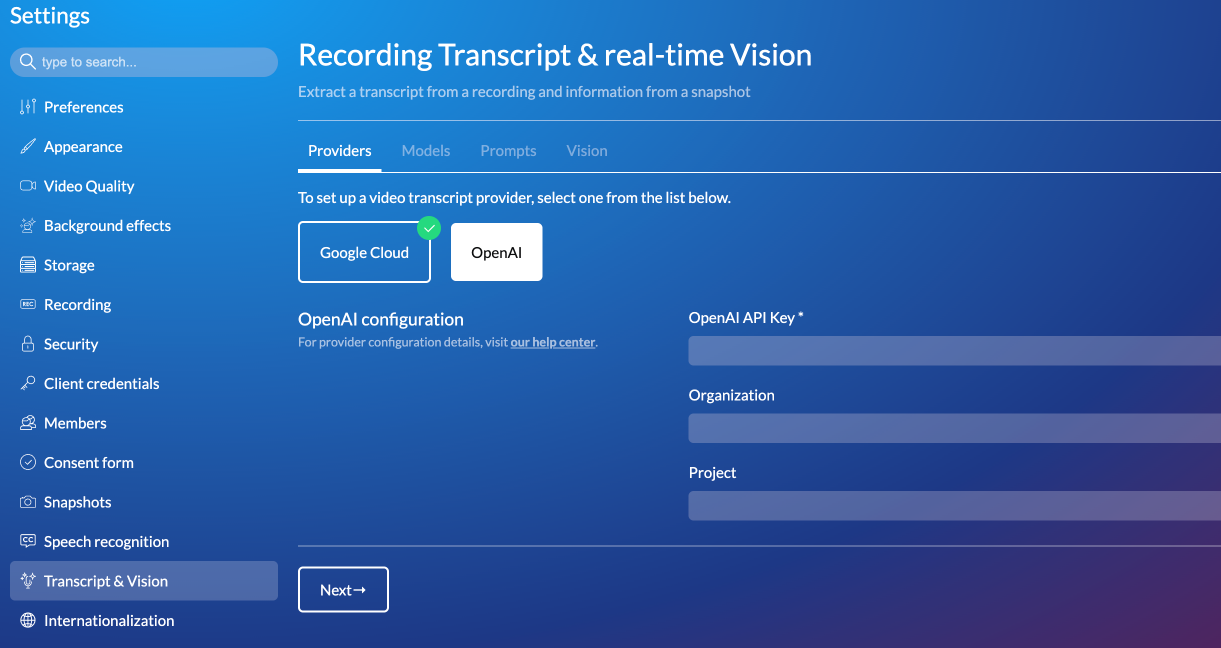Click the key icon beside Client credentials
The width and height of the screenshot is (1221, 648).
tap(28, 384)
